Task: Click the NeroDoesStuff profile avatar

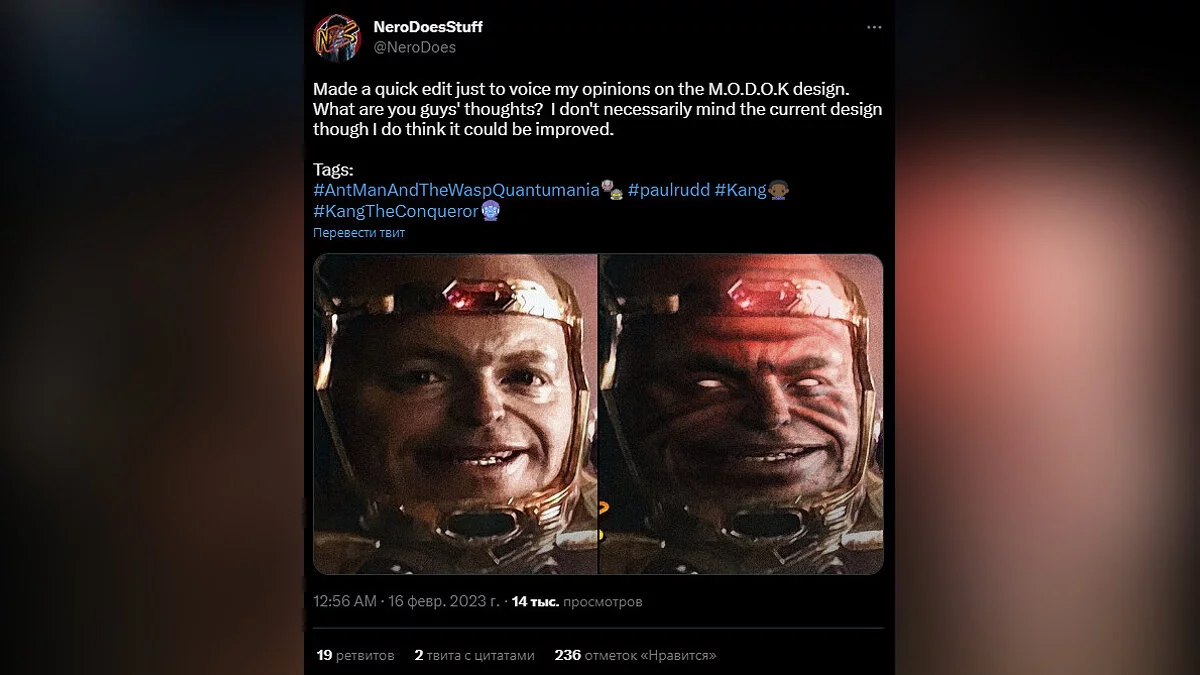Action: pos(337,37)
